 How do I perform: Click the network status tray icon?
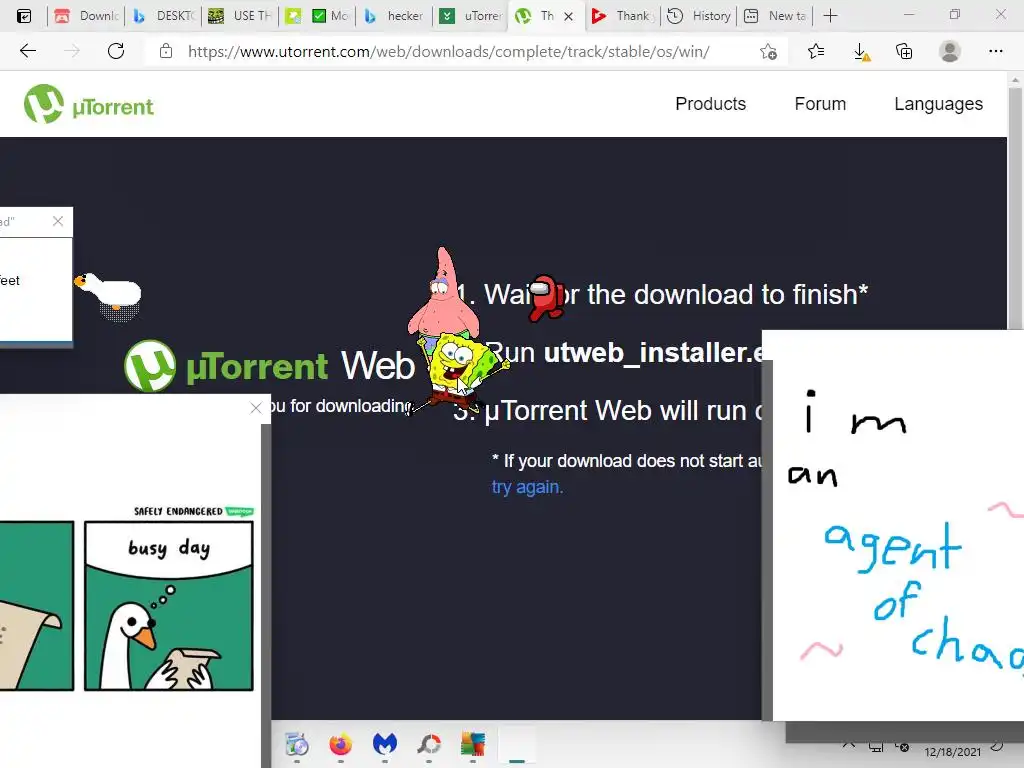(x=876, y=746)
